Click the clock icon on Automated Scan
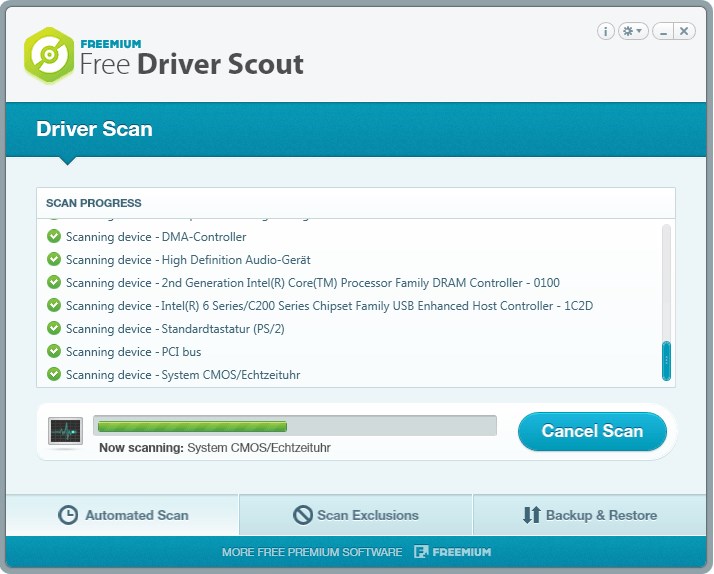Image resolution: width=714 pixels, height=574 pixels. click(x=68, y=515)
